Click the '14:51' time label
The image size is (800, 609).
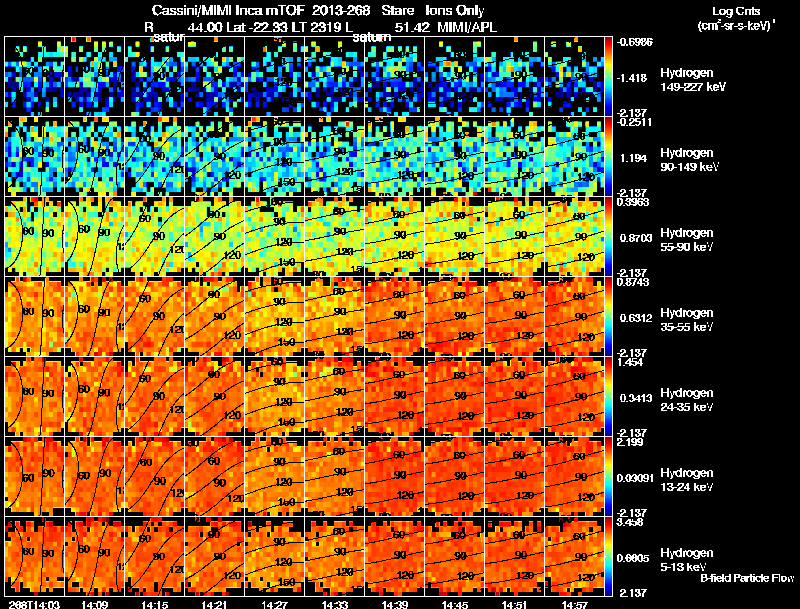(514, 605)
